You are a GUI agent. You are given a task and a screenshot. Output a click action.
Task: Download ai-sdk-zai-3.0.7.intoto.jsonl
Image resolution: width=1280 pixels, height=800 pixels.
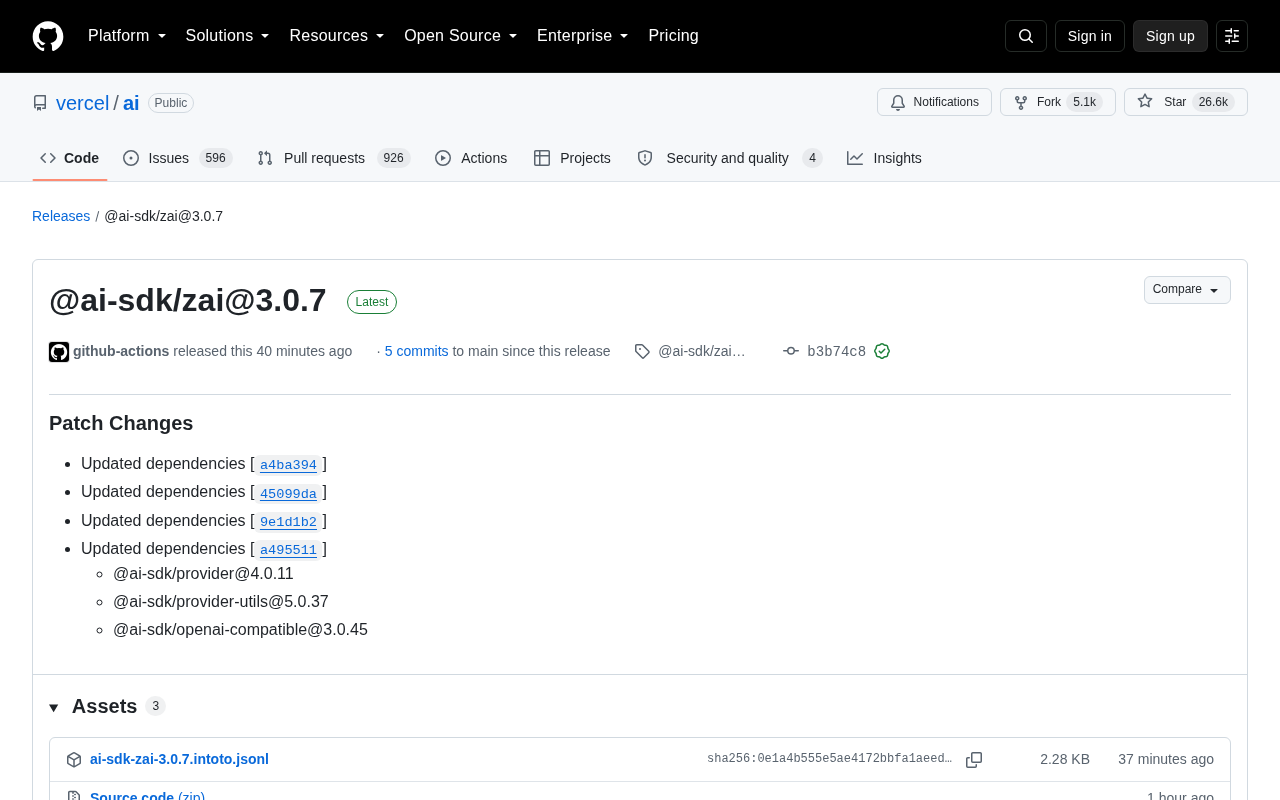(179, 759)
